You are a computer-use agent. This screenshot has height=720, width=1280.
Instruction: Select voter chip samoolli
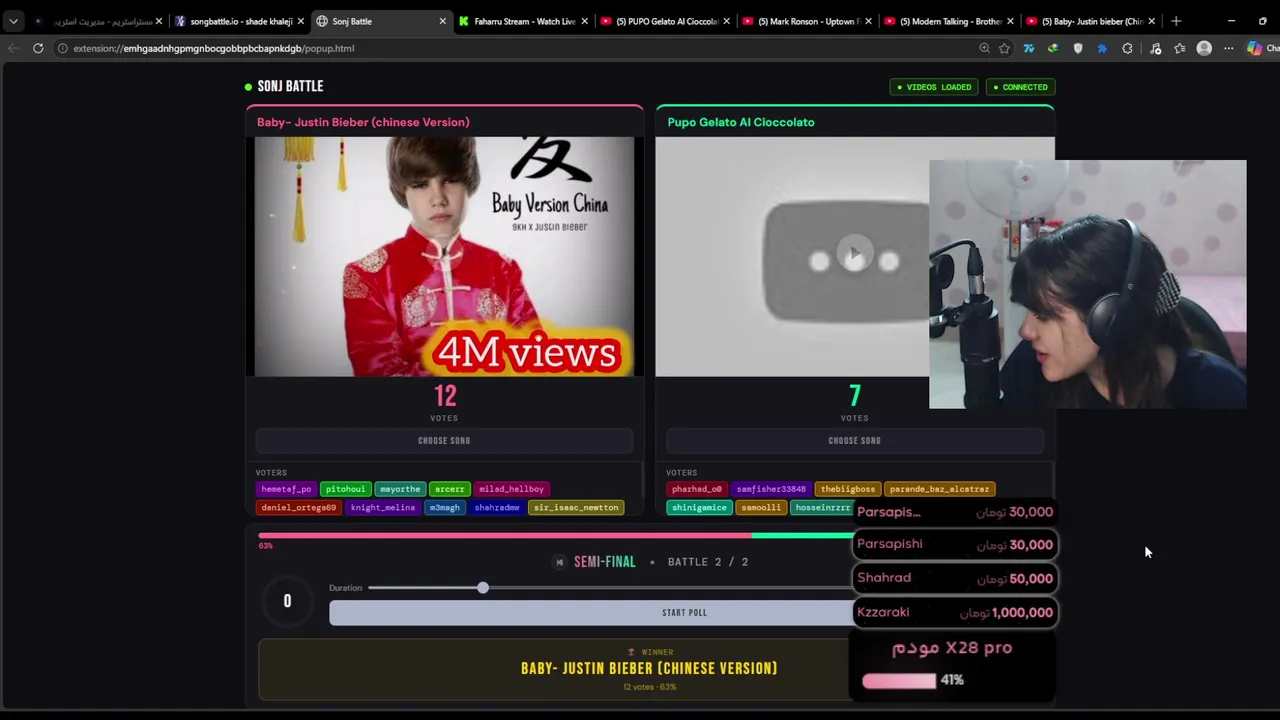tap(761, 508)
